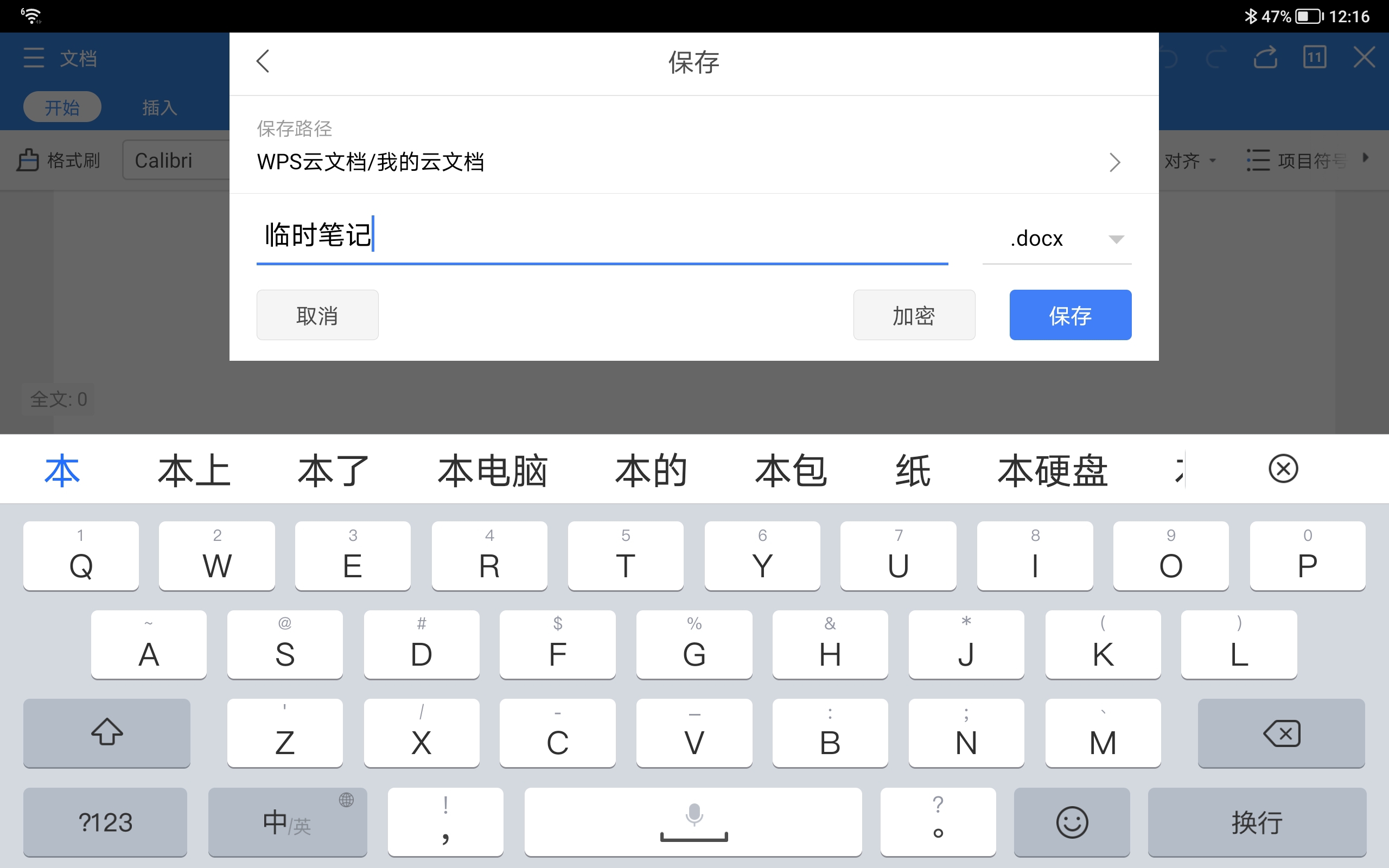Viewport: 1389px width, 868px height.
Task: Go back using the save dialog arrow
Action: 263,61
